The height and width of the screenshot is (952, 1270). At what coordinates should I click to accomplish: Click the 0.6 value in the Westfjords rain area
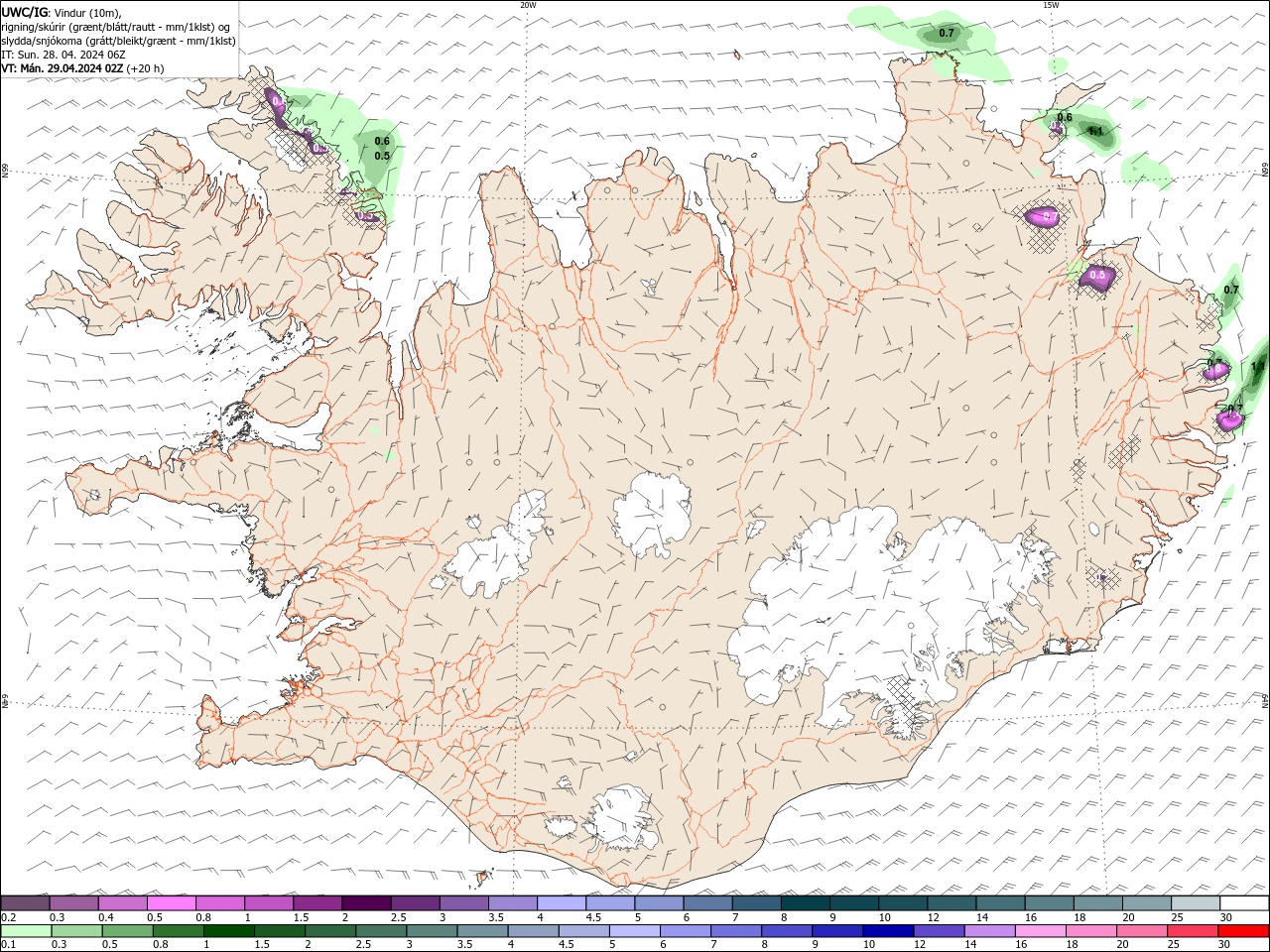pyautogui.click(x=382, y=141)
